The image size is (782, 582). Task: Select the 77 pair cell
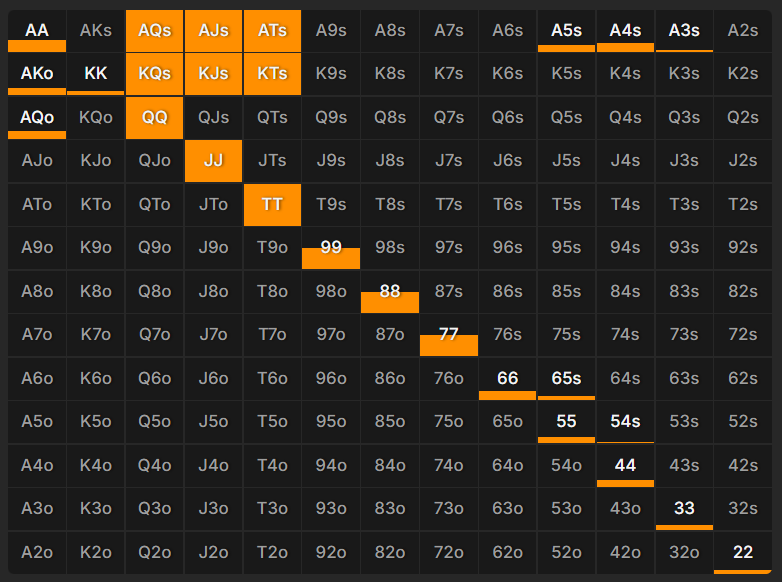tap(449, 335)
